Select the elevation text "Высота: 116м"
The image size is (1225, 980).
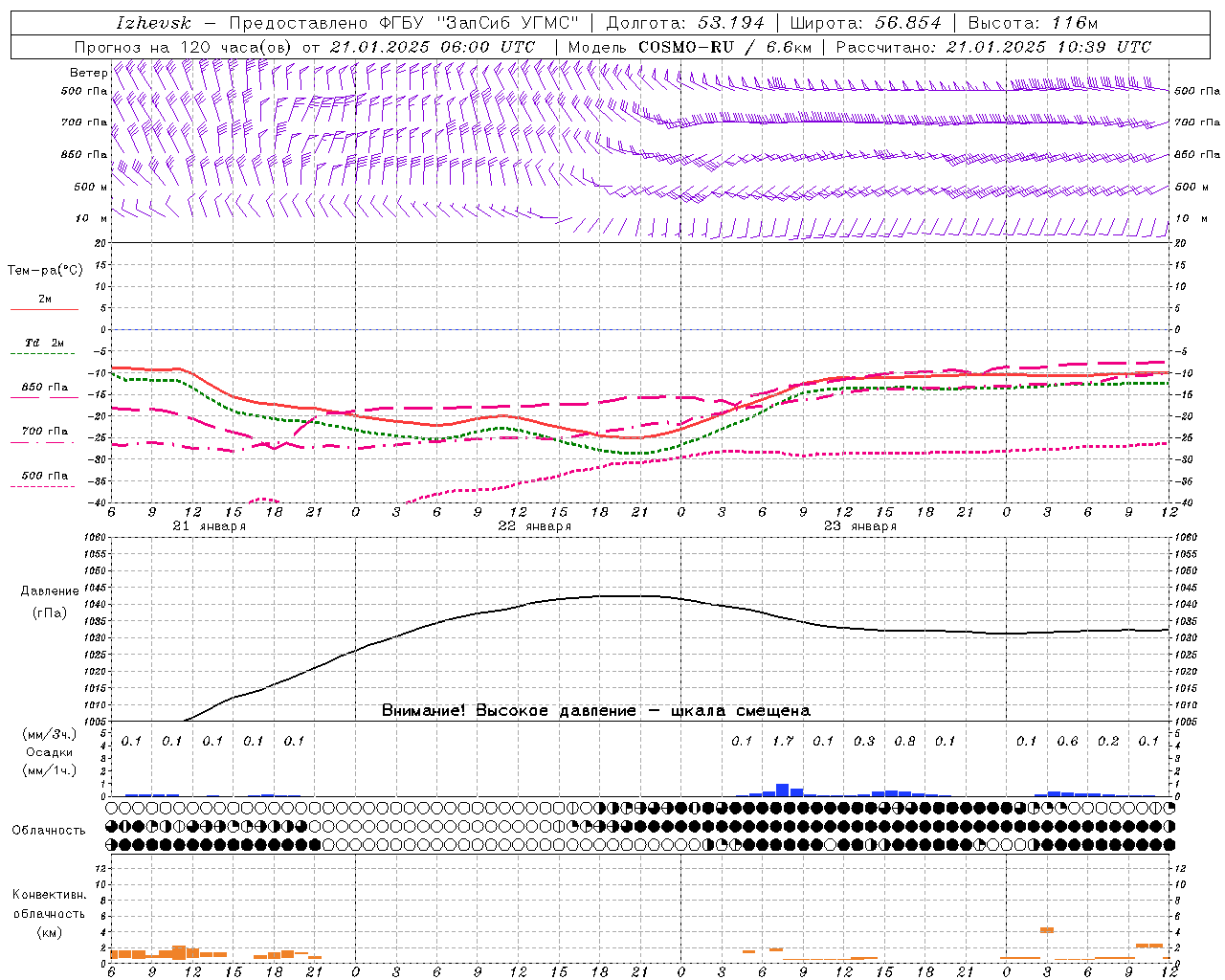[1033, 23]
